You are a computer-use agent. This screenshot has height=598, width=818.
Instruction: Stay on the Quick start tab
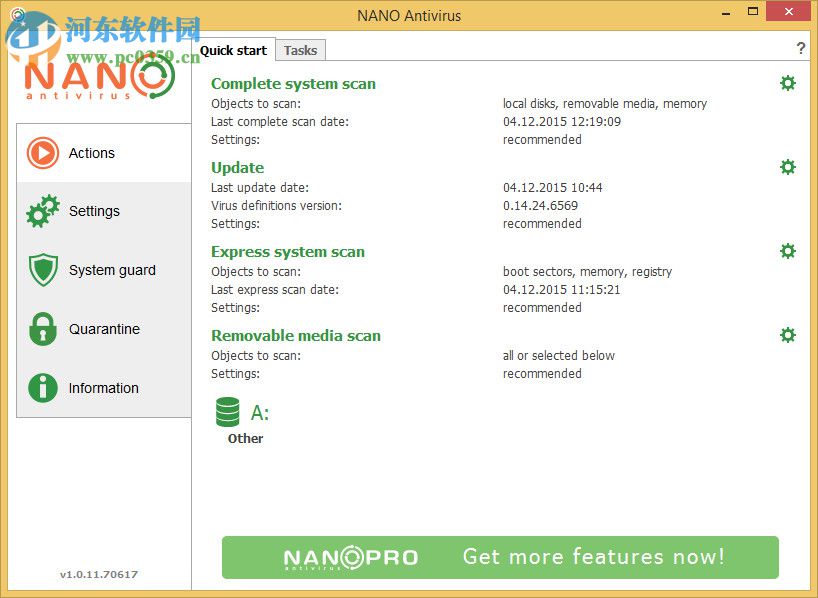tap(233, 50)
